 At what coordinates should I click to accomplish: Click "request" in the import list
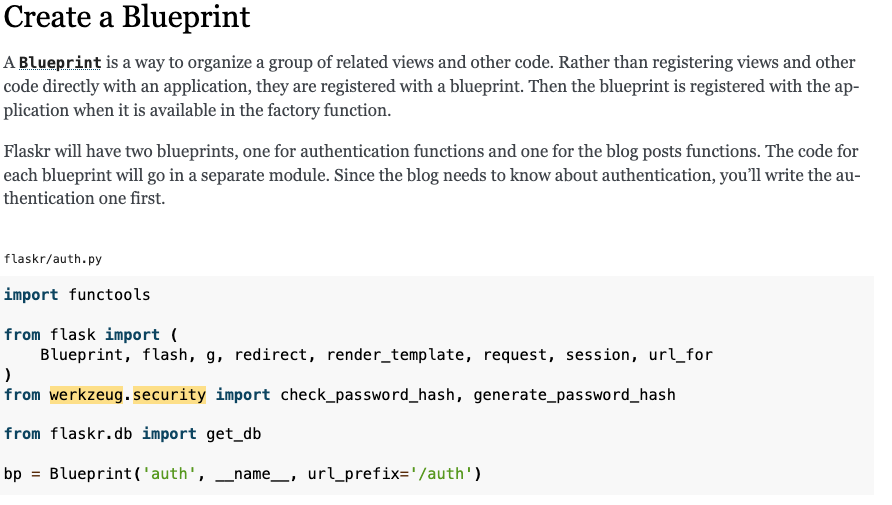pos(514,355)
